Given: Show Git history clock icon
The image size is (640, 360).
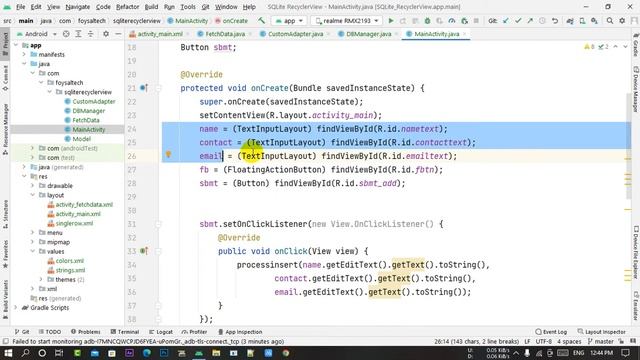Looking at the screenshot, I should pos(542,20).
